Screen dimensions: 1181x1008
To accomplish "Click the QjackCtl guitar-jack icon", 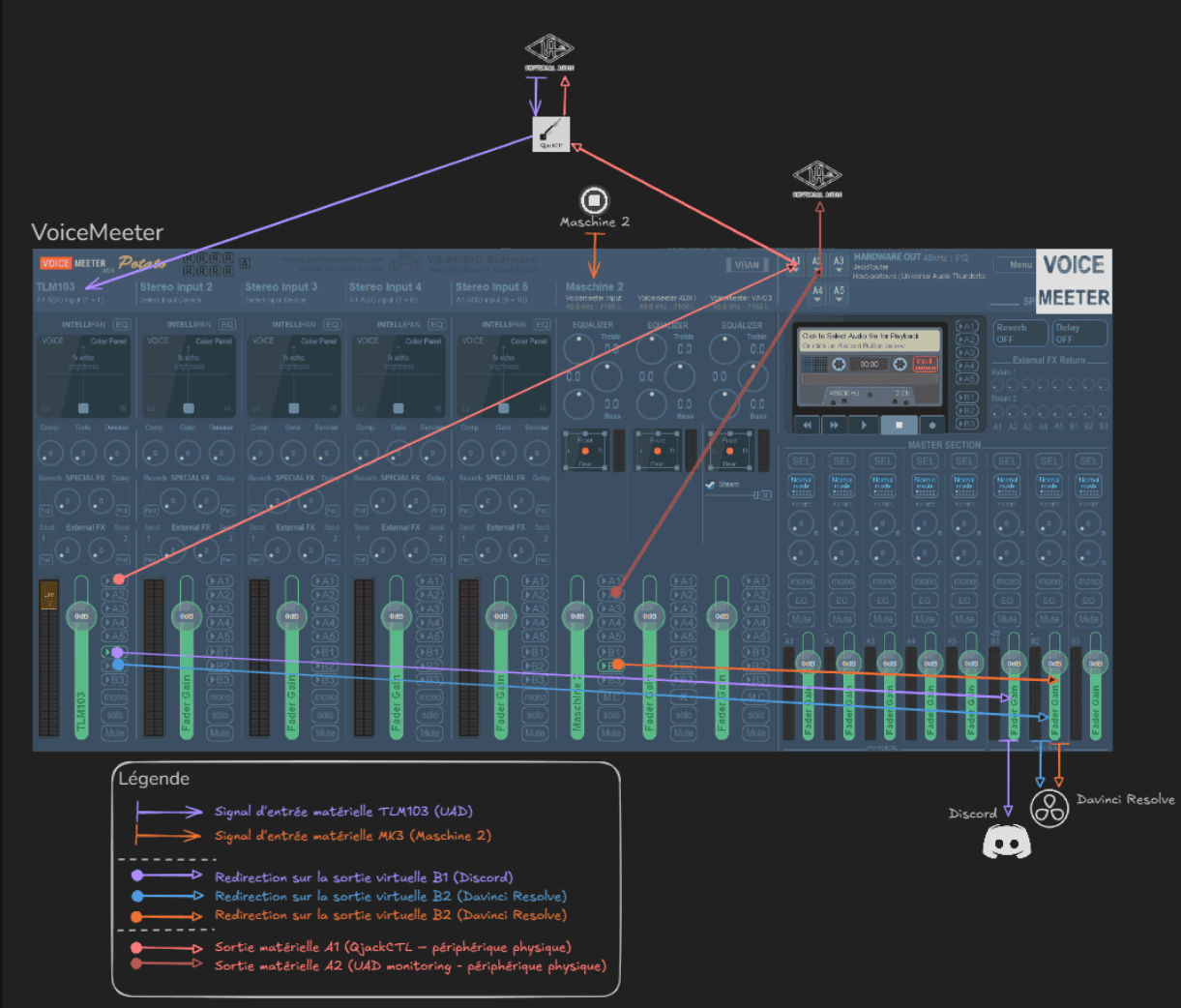I will 551,133.
